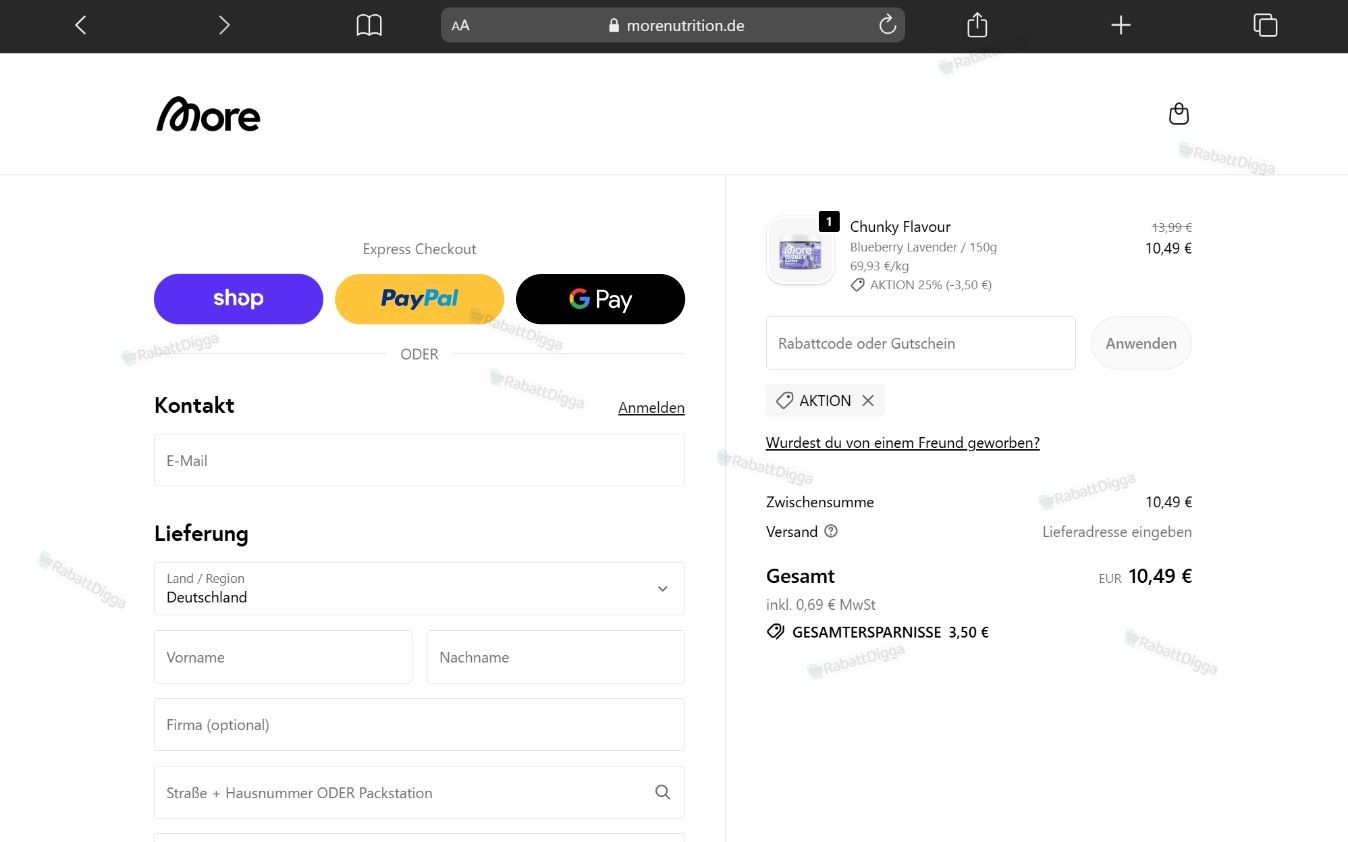Click the Zwischensumme label
The width and height of the screenshot is (1348, 842).
click(820, 502)
